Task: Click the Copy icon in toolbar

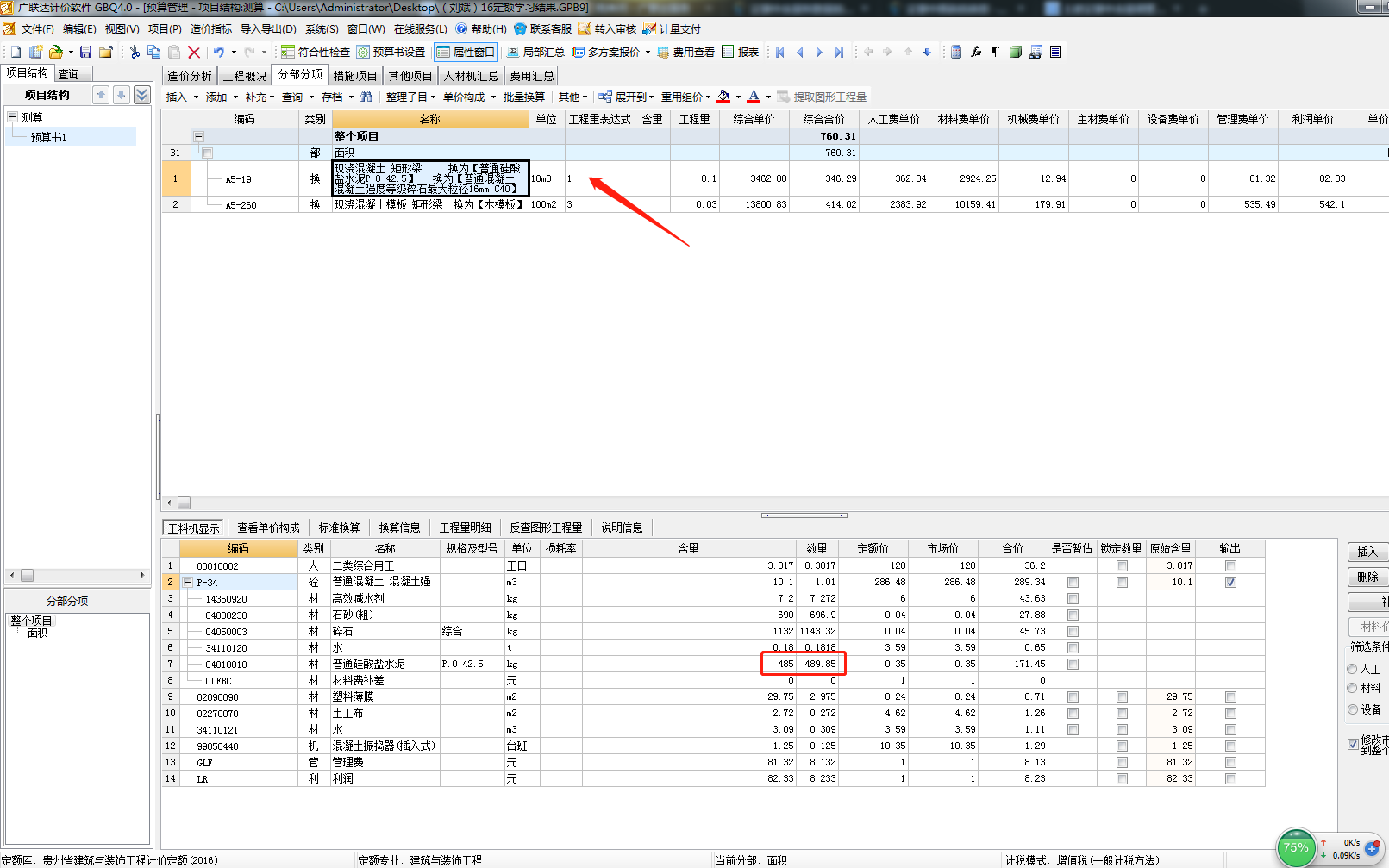Action: pos(153,53)
